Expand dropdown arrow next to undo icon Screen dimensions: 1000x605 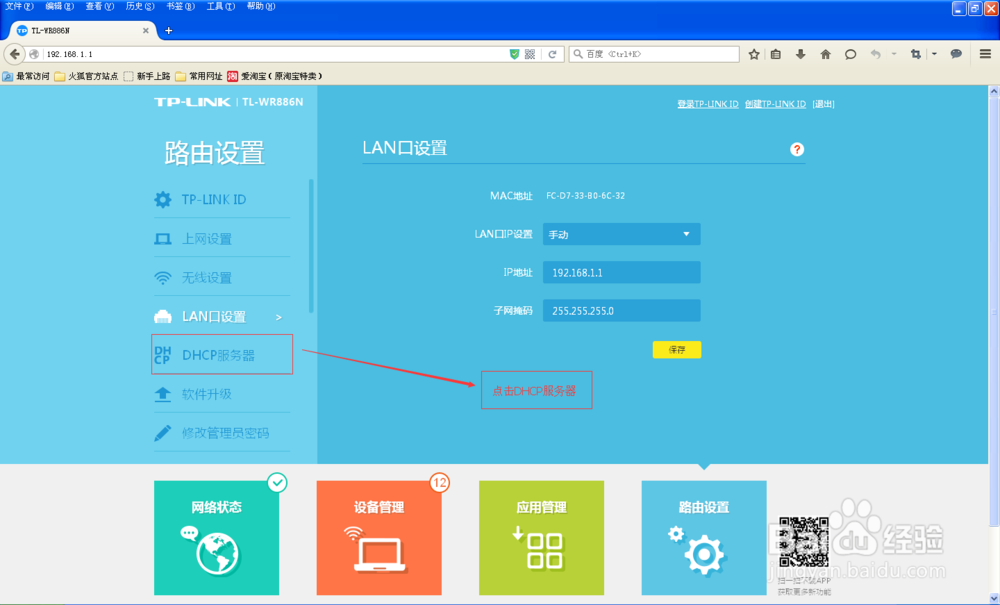tap(893, 54)
